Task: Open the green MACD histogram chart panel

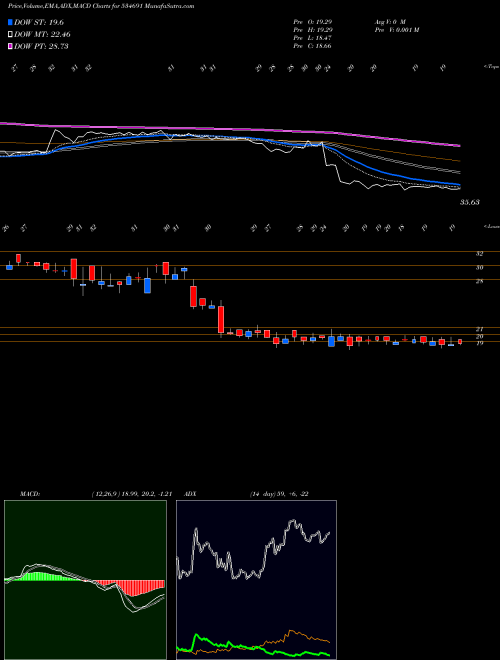Action: [85, 580]
